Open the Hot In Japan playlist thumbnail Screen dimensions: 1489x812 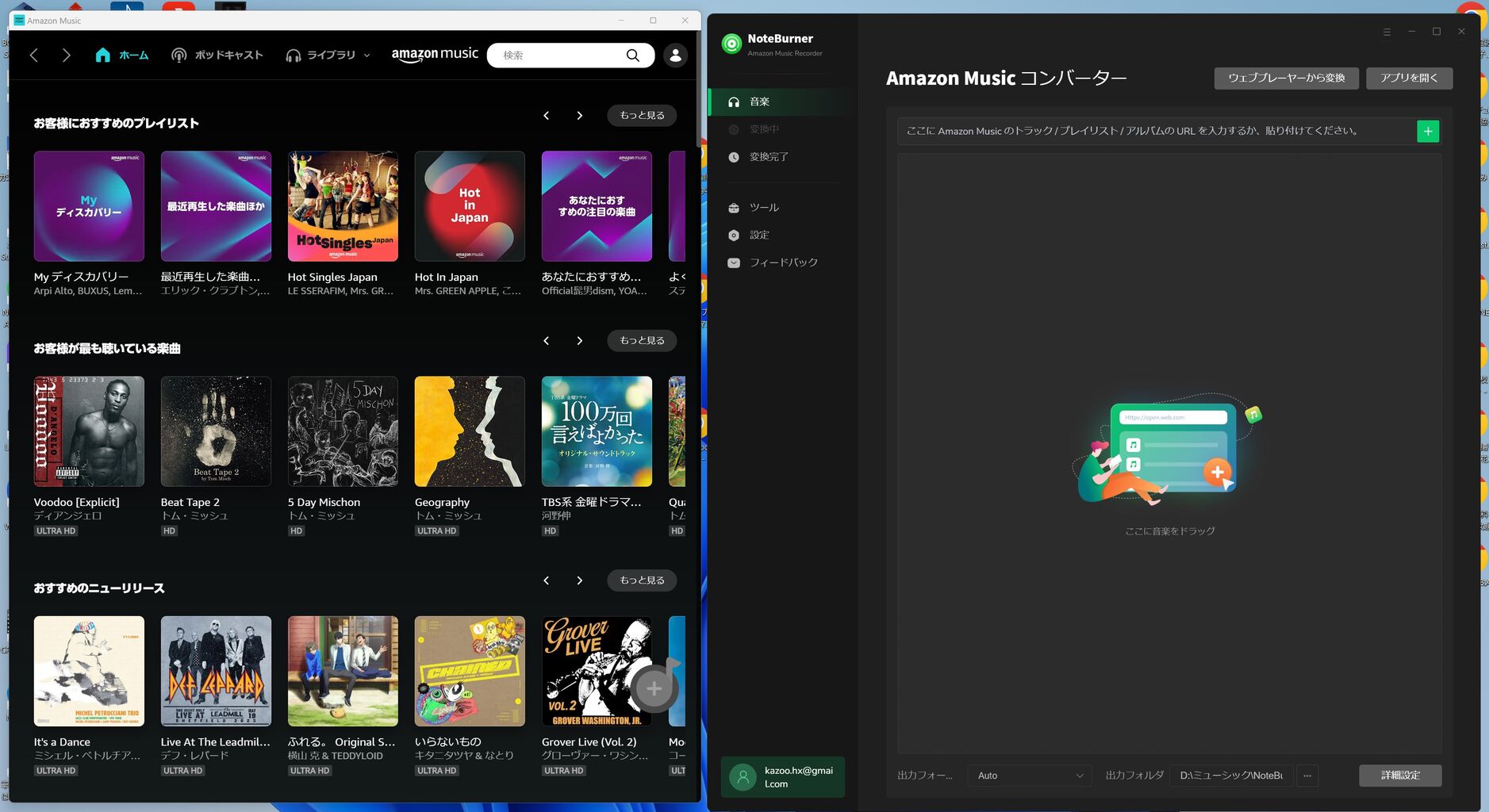469,206
